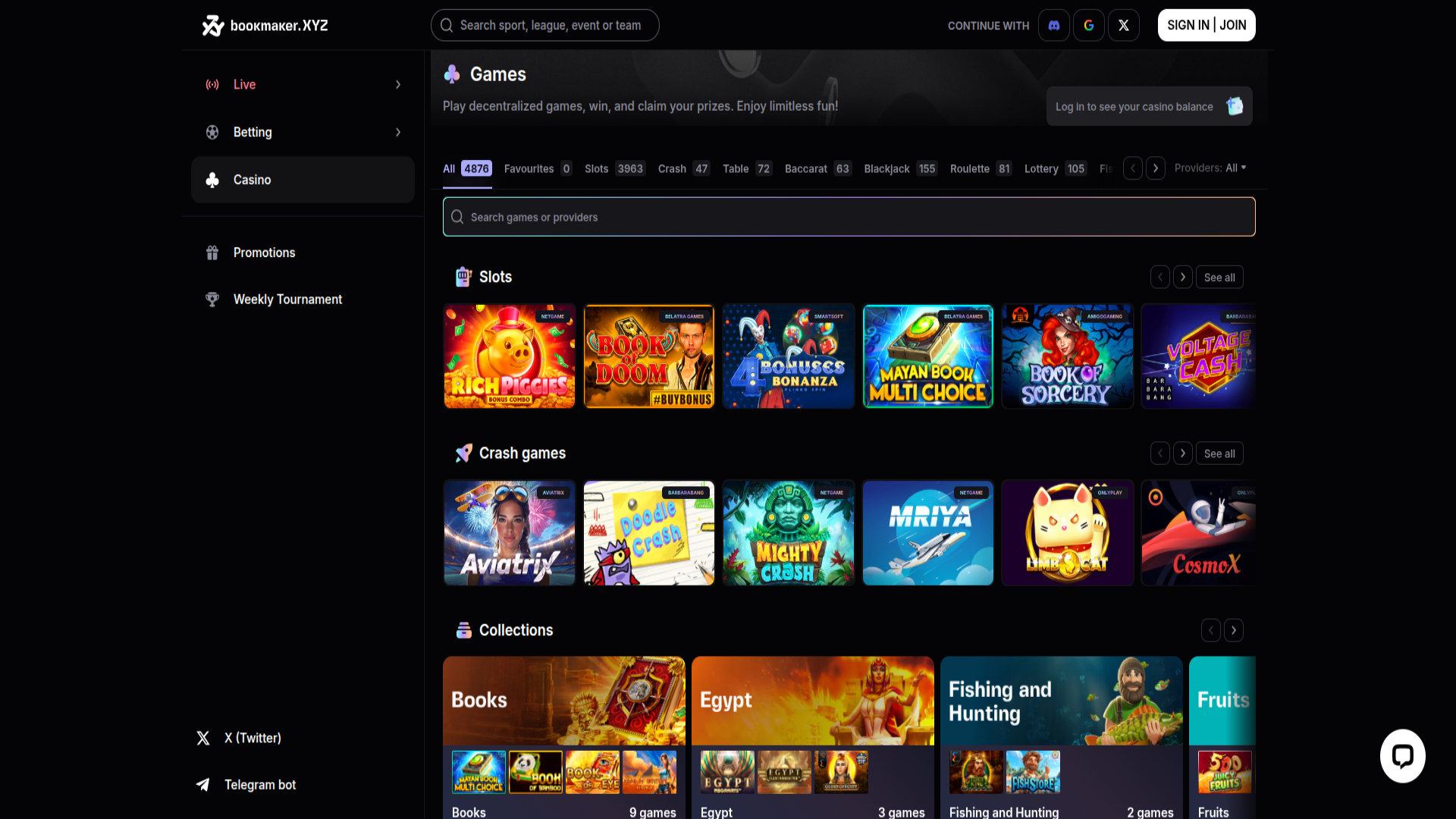Enable the Roulette games filter
Screen dimensions: 1456x819
971,168
